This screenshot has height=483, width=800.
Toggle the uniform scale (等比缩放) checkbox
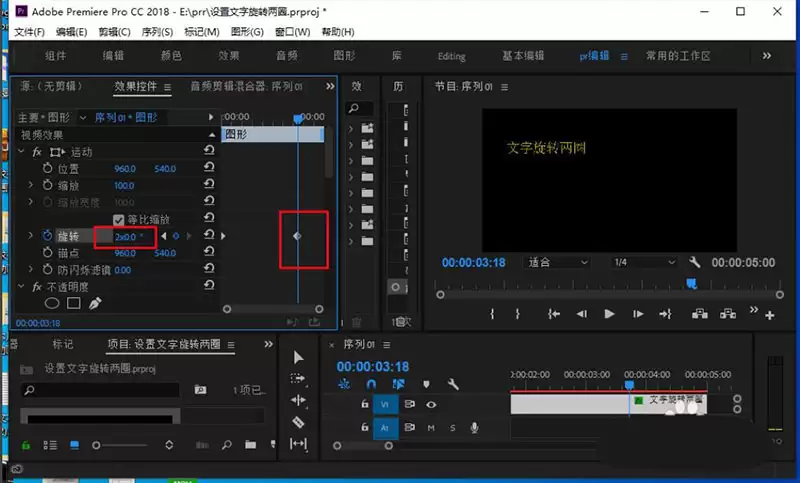pos(119,220)
